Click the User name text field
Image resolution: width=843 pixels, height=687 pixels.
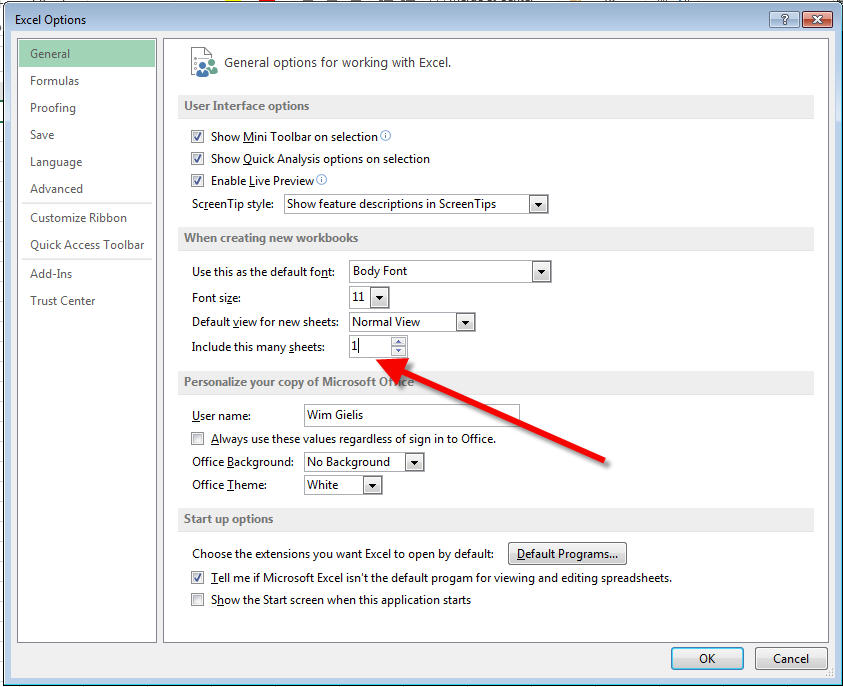click(x=412, y=415)
